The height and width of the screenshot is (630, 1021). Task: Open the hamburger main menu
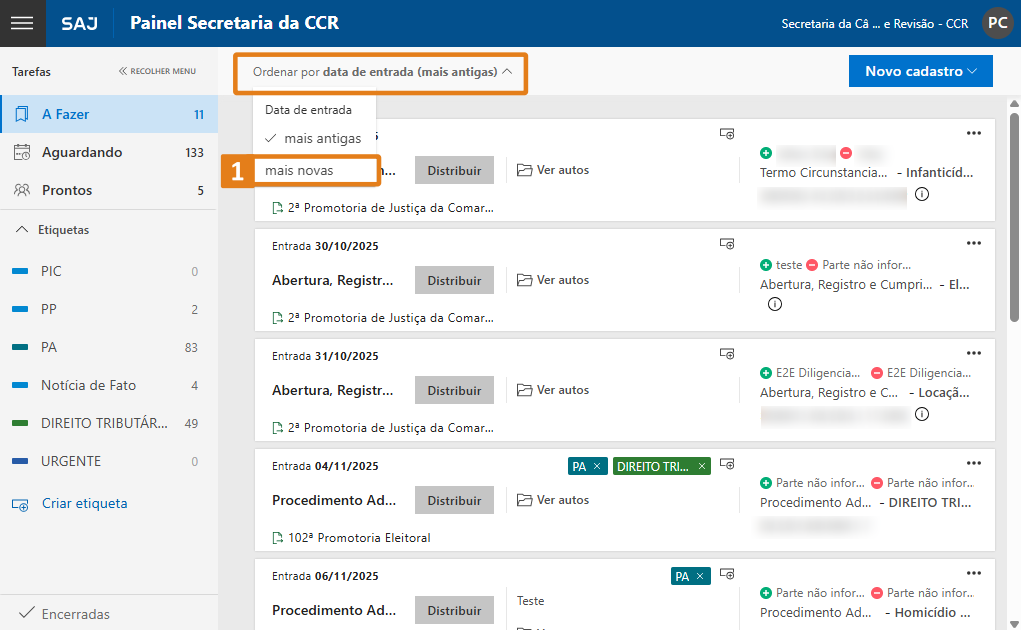[22, 23]
